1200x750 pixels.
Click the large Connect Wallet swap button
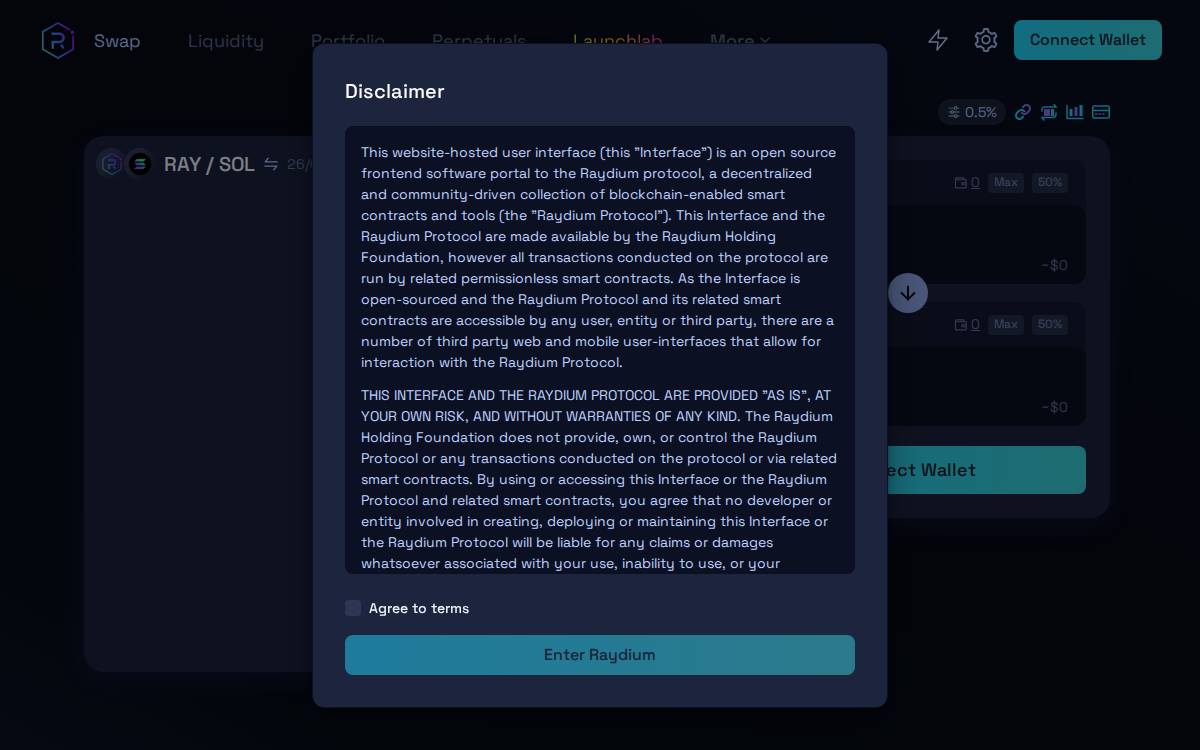point(985,470)
